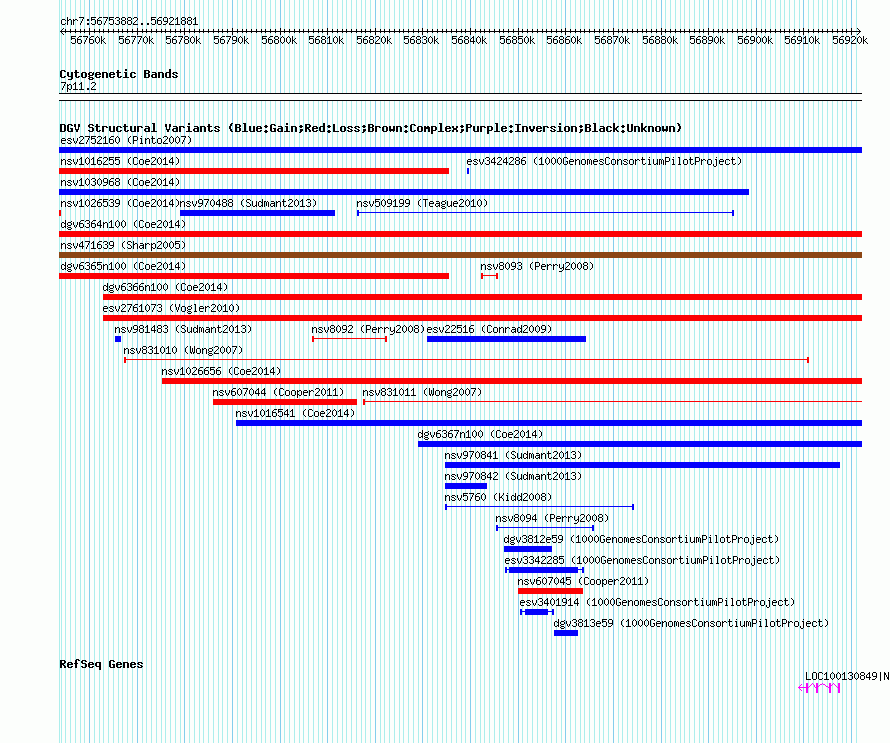This screenshot has height=743, width=890.
Task: Open nsv1026656 (Coe2014) label
Action: point(221,371)
